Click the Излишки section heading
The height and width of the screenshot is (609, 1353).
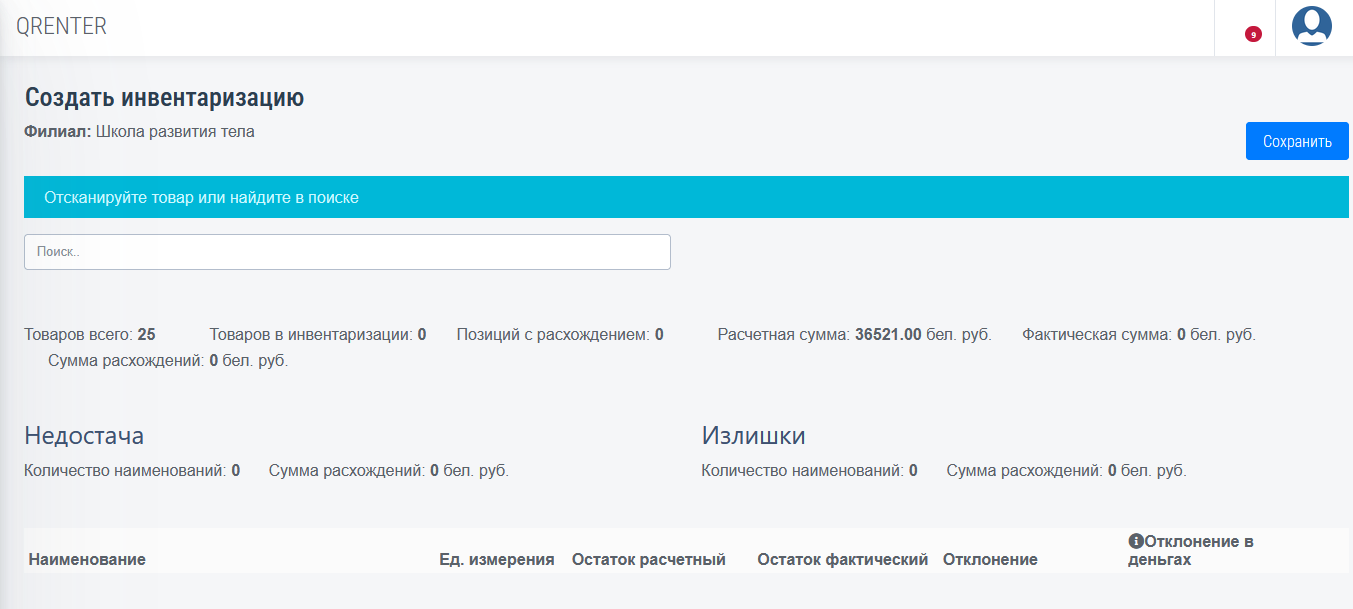point(753,436)
